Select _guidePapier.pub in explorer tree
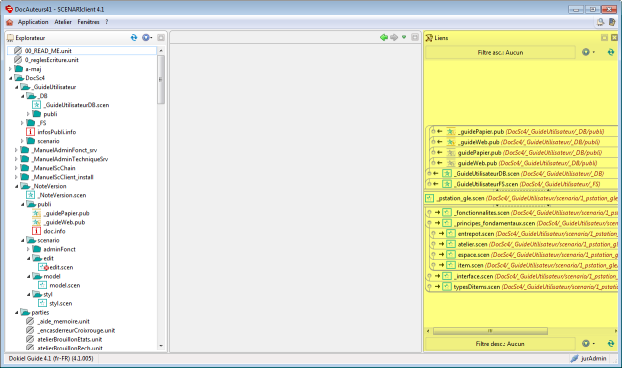Image resolution: width=622 pixels, height=368 pixels. (x=67, y=213)
